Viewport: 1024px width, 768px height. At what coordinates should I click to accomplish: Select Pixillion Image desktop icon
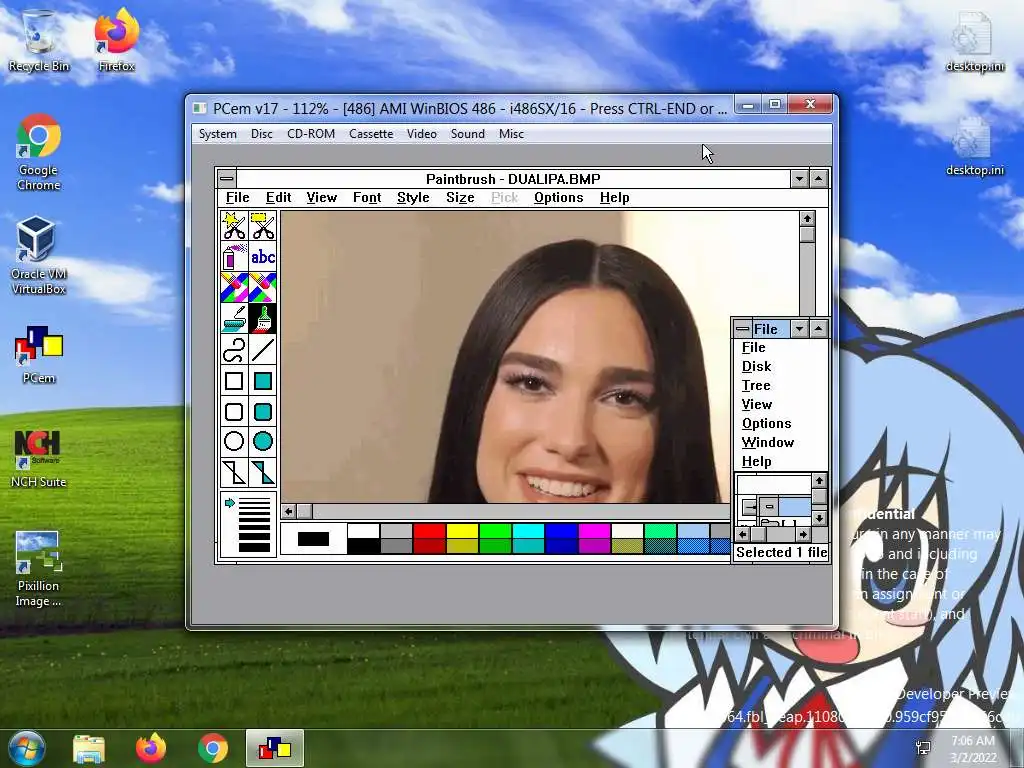click(39, 569)
